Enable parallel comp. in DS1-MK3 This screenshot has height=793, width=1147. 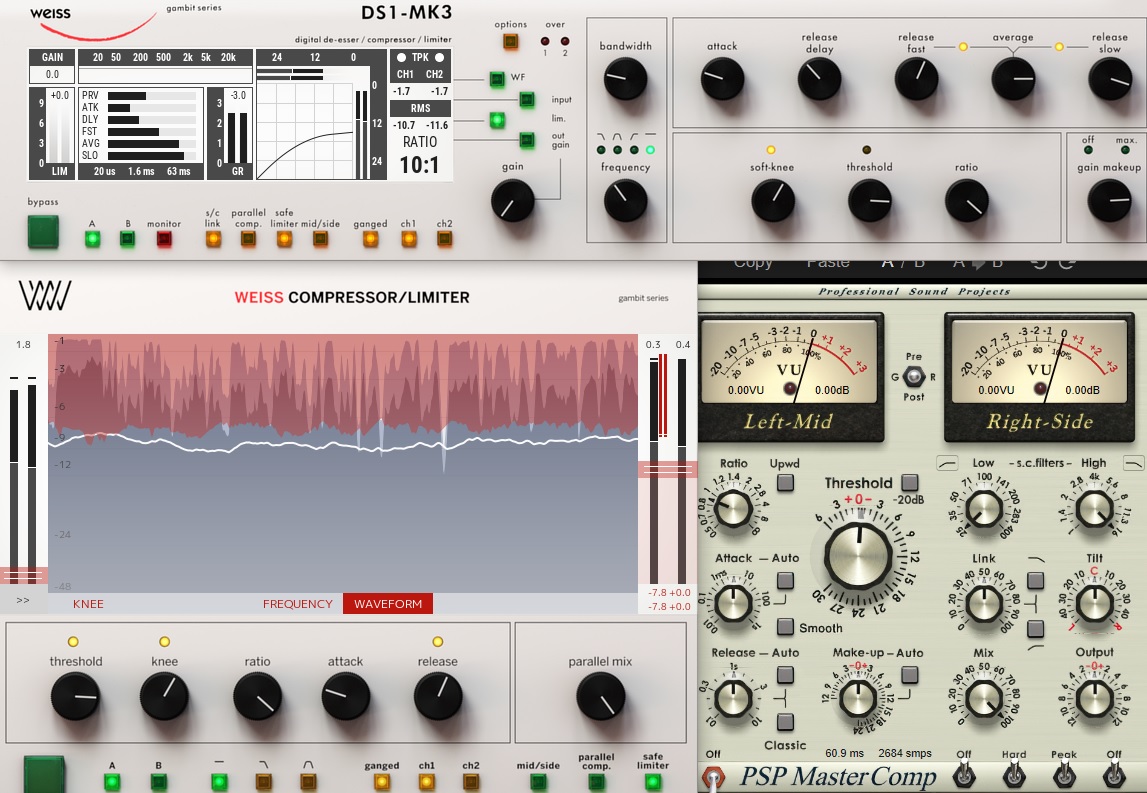pos(248,238)
